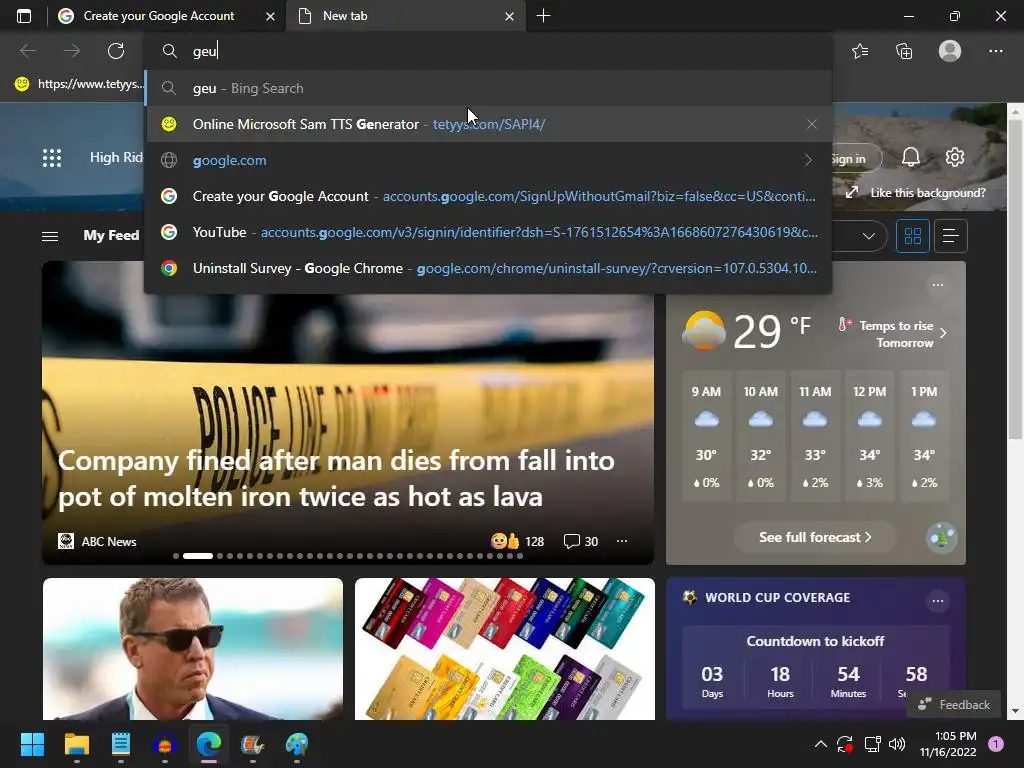Open the browser profile avatar
This screenshot has width=1024, height=768.
[950, 51]
